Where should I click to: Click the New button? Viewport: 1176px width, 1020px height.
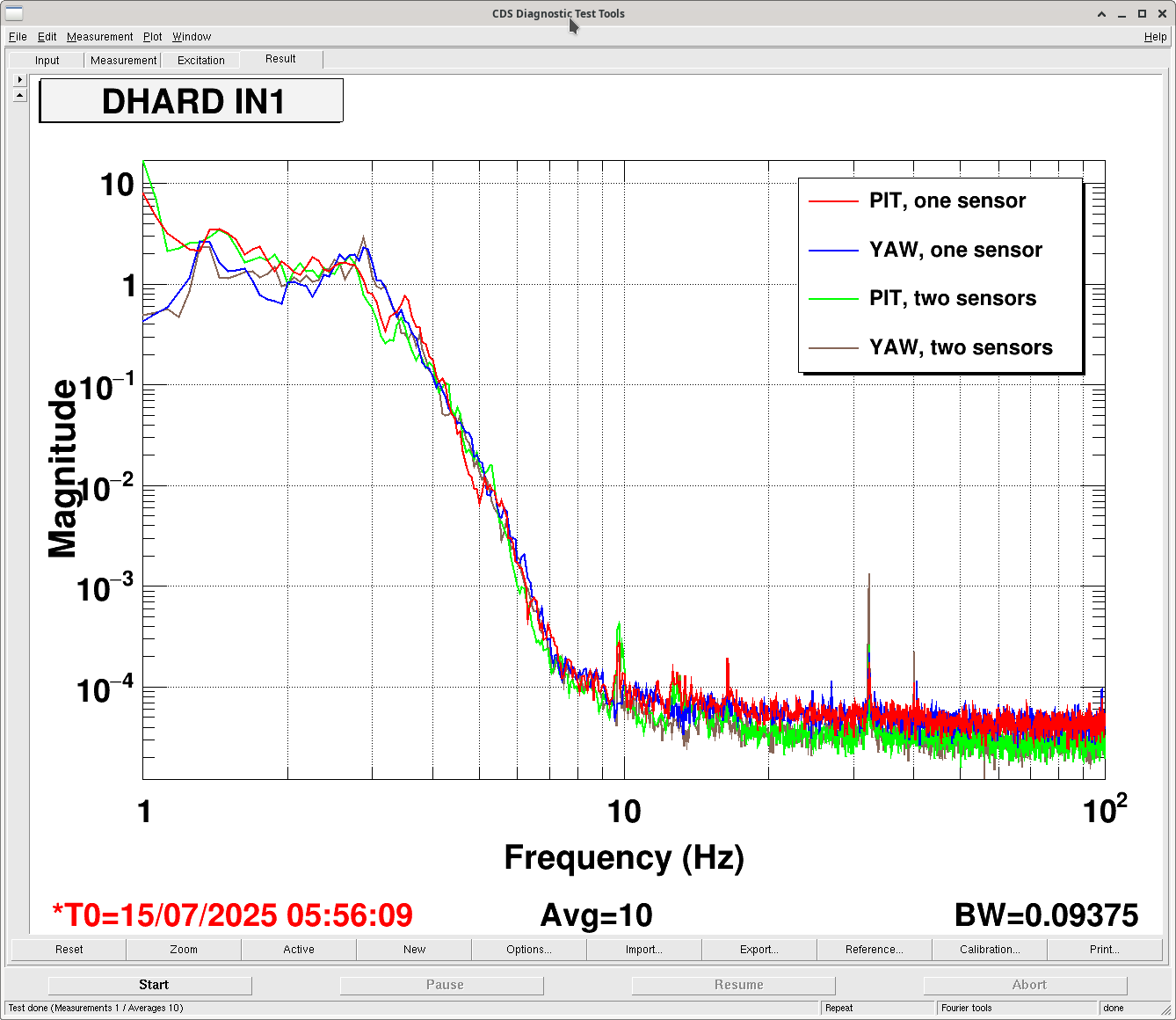coord(414,950)
